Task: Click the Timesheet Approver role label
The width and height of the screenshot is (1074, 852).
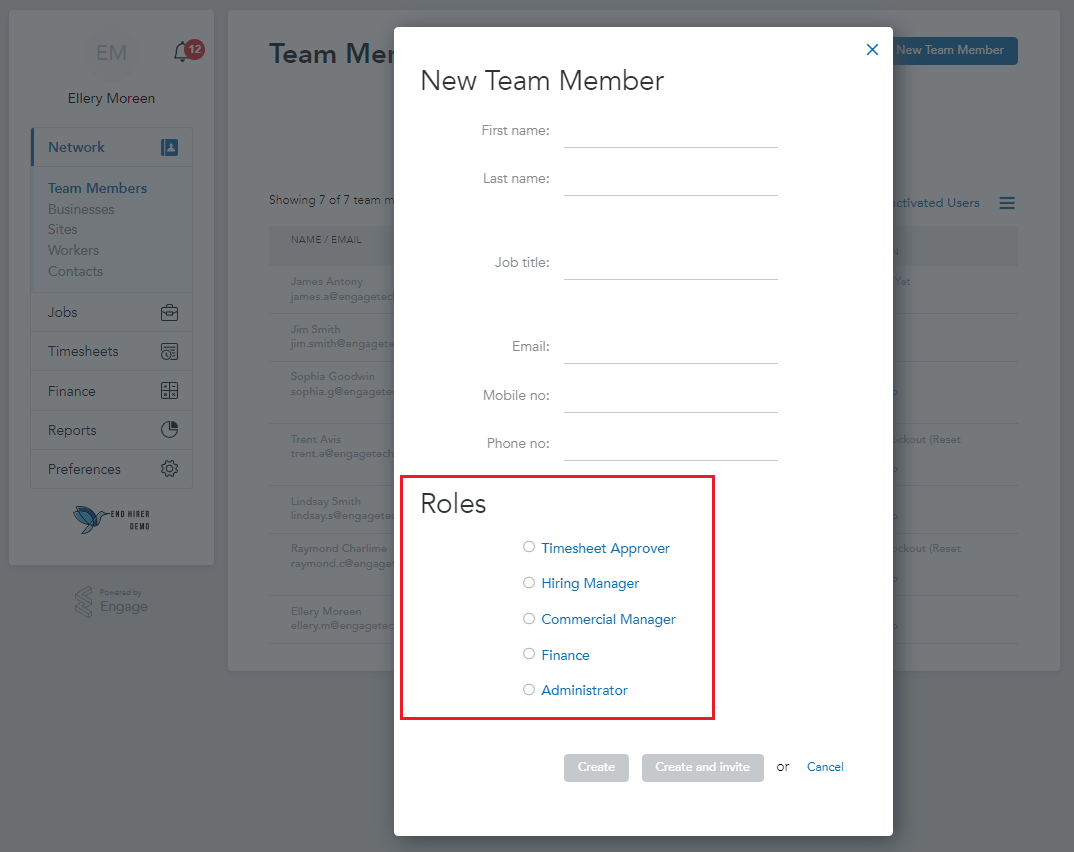Action: [x=605, y=549]
